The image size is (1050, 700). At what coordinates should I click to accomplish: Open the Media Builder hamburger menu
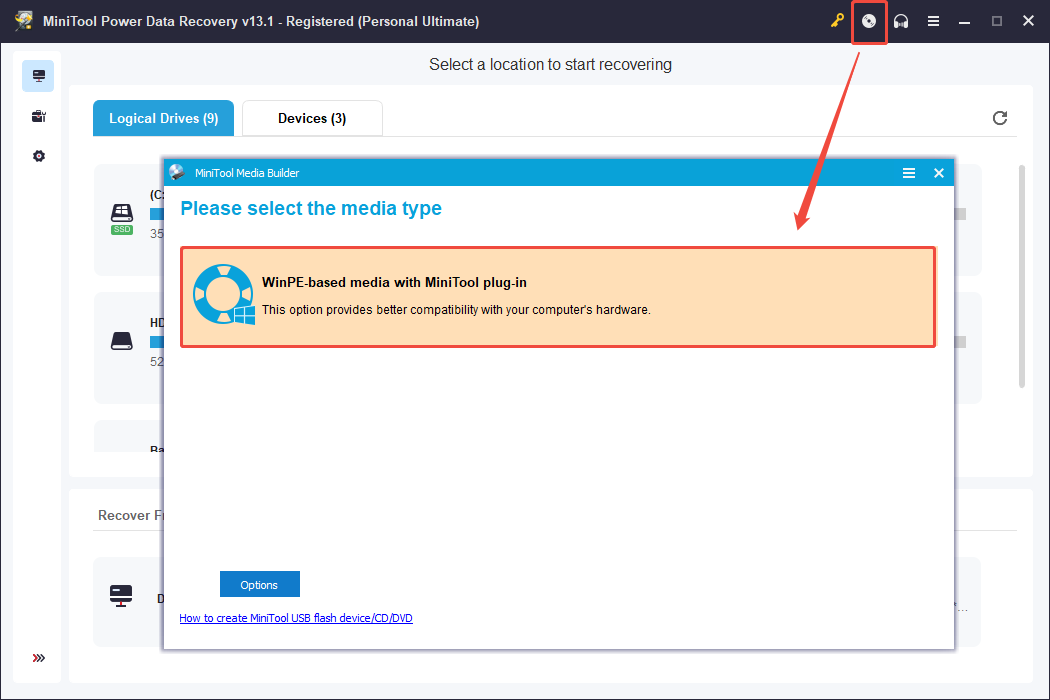point(909,173)
